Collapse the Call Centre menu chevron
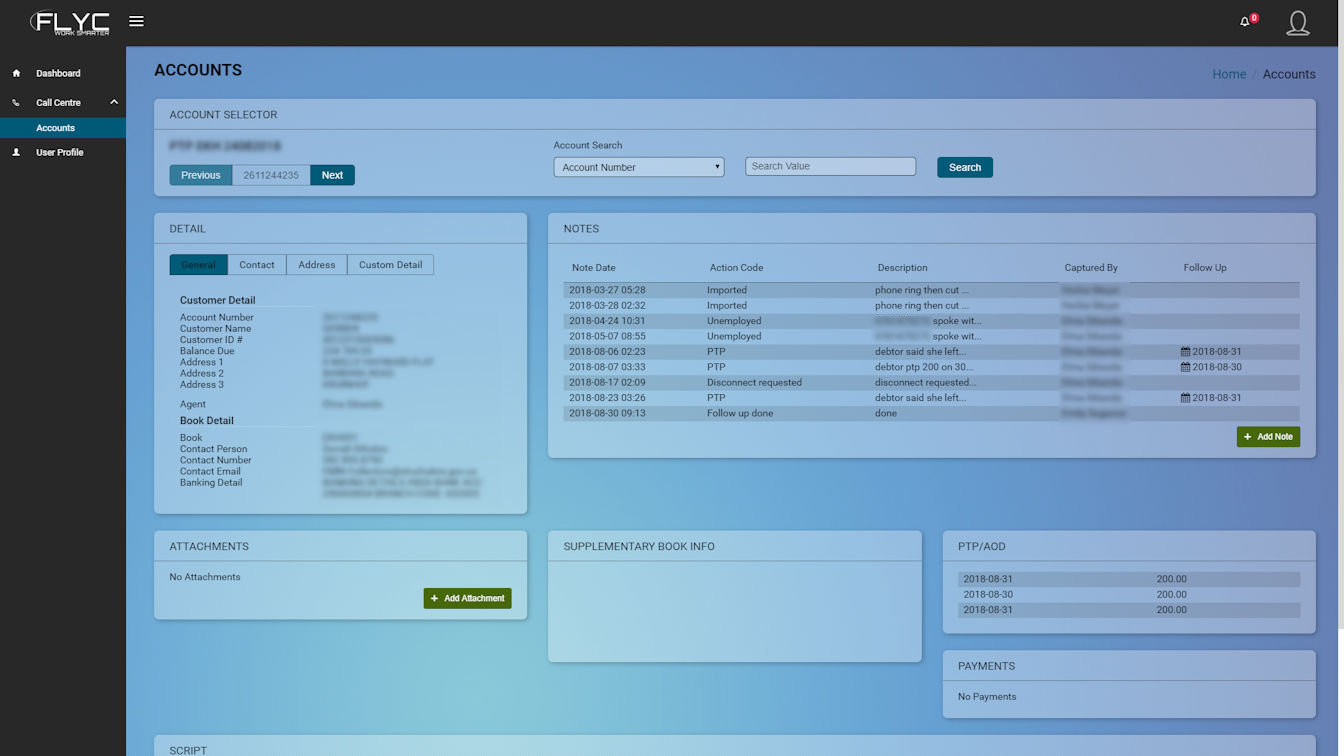This screenshot has height=756, width=1344. click(x=114, y=102)
